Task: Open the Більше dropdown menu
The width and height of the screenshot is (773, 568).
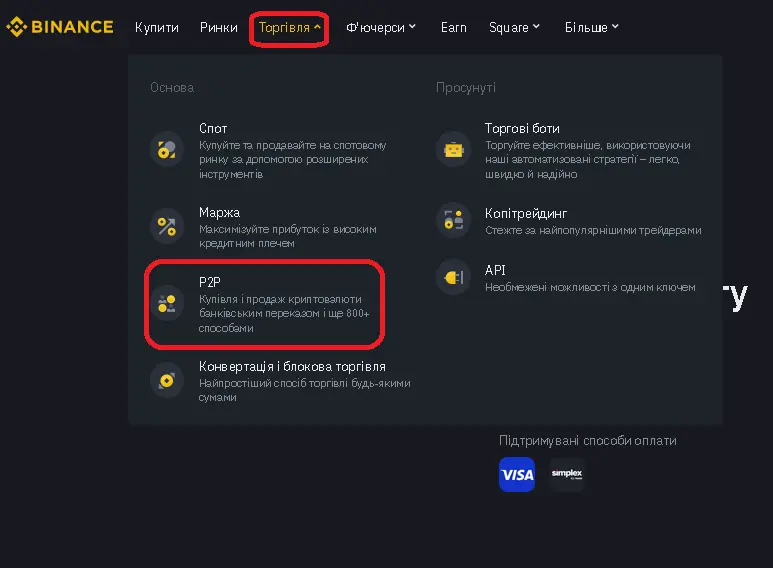Action: (x=591, y=28)
